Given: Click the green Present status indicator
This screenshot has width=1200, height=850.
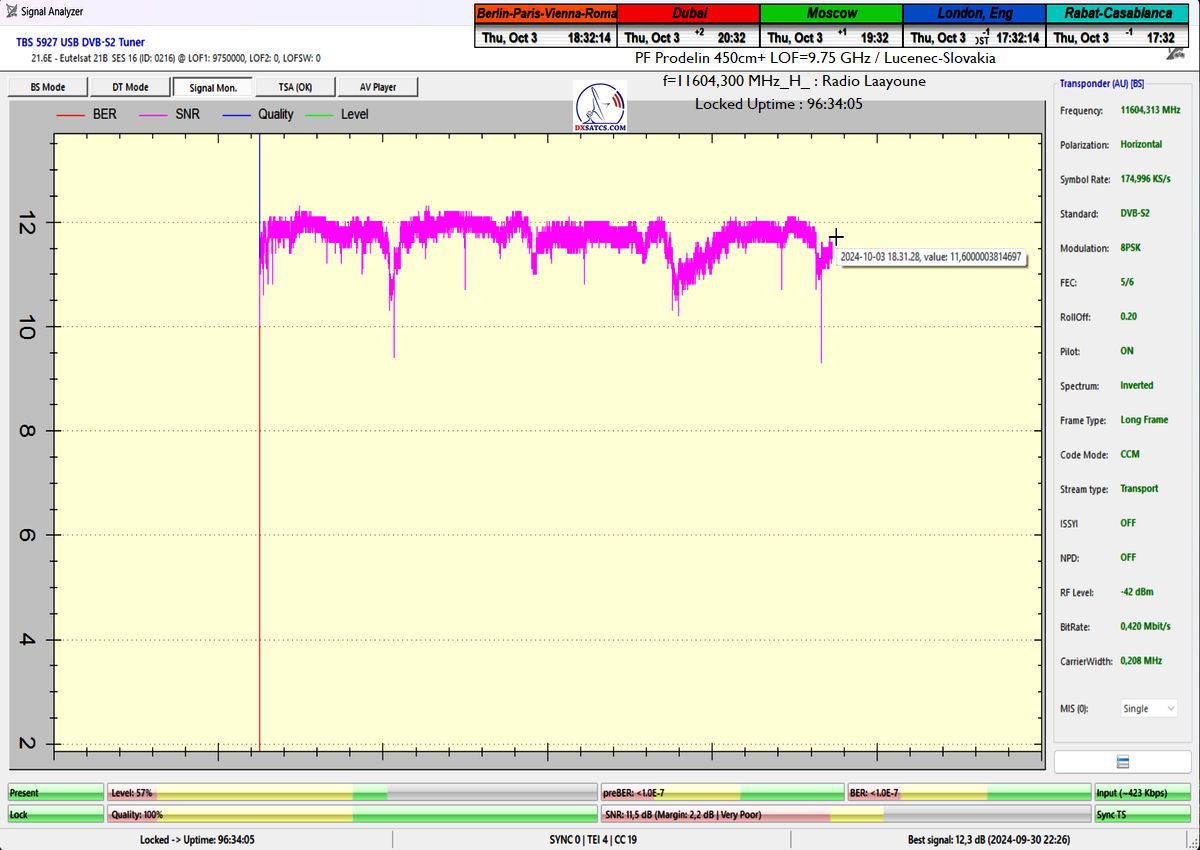Looking at the screenshot, I should tap(55, 793).
